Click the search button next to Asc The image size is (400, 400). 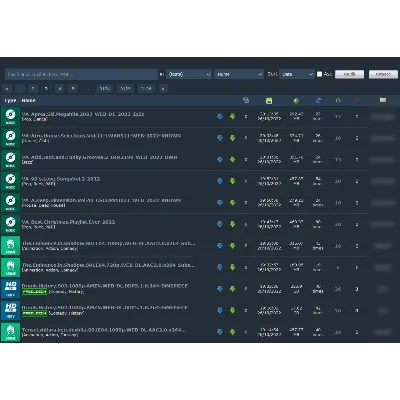tap(349, 74)
